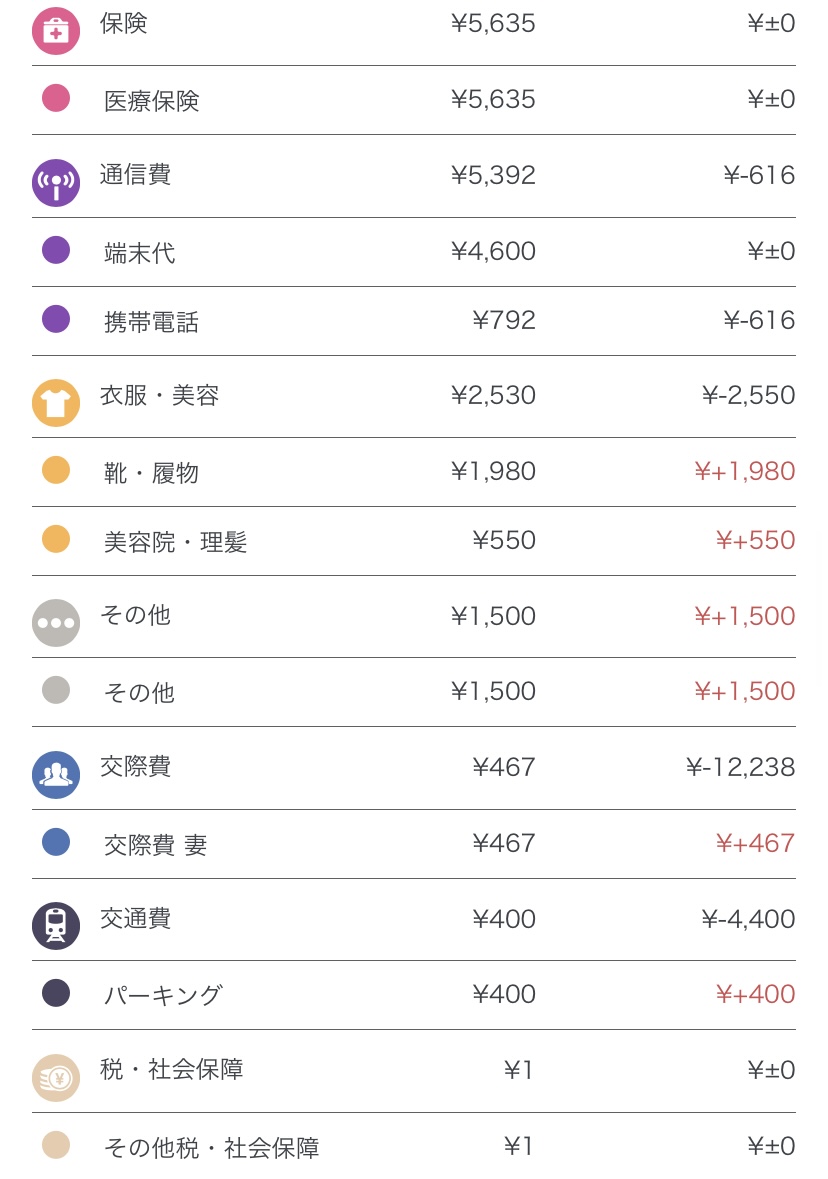Viewport: 828px width, 1179px height.
Task: Click the ¥-2,550 difference for 衣服・美容
Action: [748, 396]
